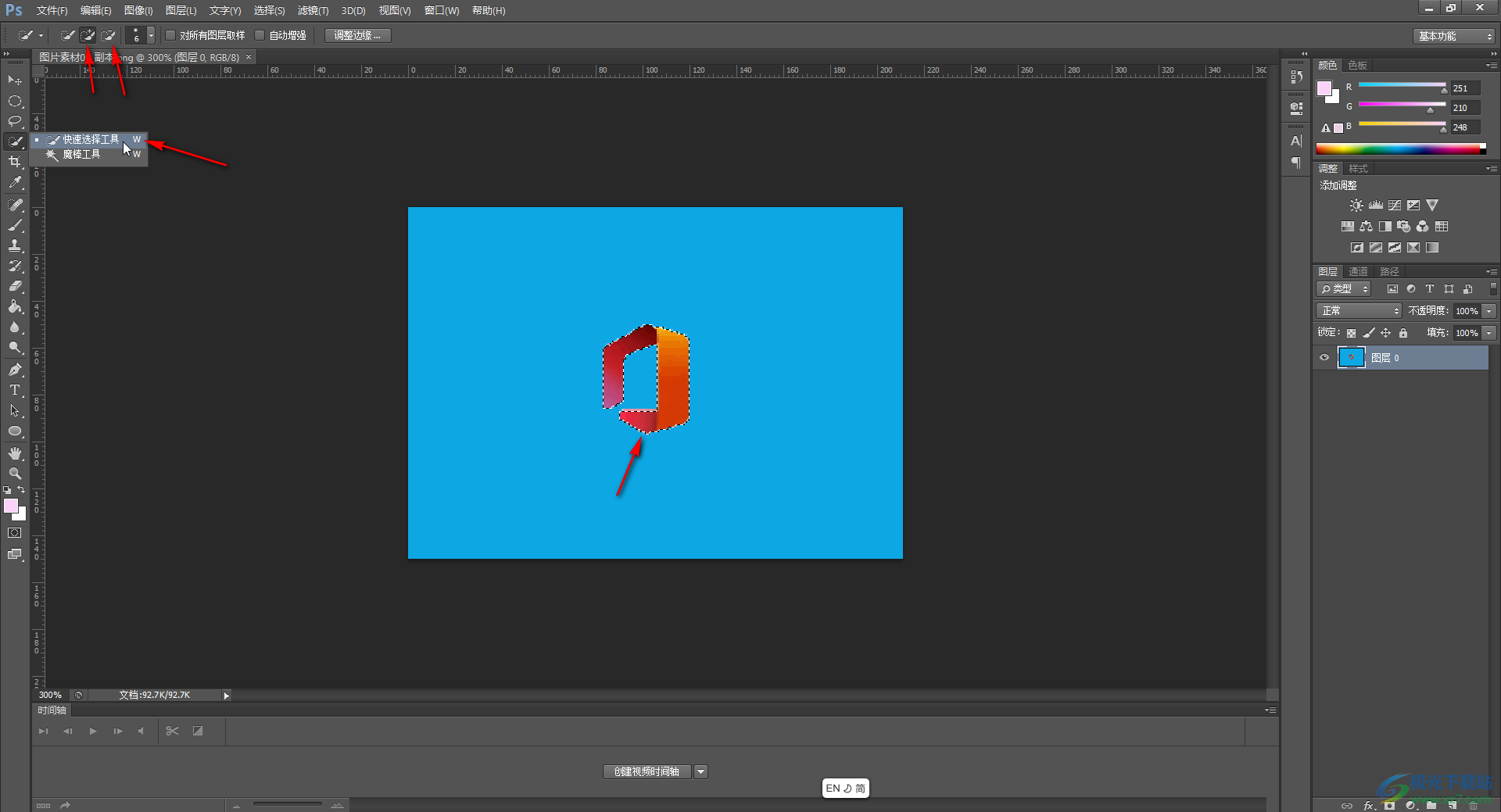Click the Add to selection brush icon

pyautogui.click(x=88, y=35)
